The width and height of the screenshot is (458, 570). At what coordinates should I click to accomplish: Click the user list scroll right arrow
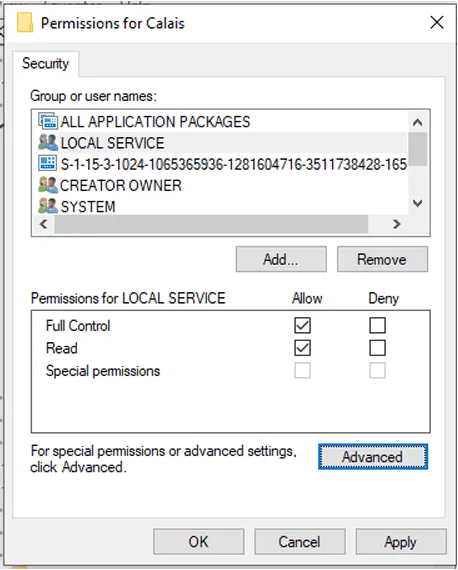coord(397,224)
